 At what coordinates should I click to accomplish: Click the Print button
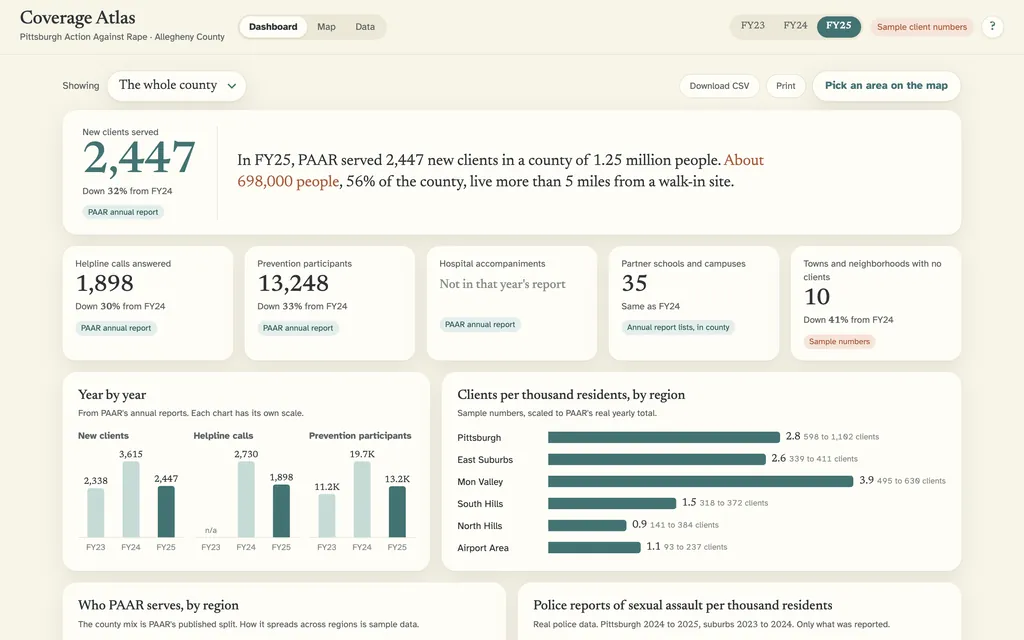(786, 86)
